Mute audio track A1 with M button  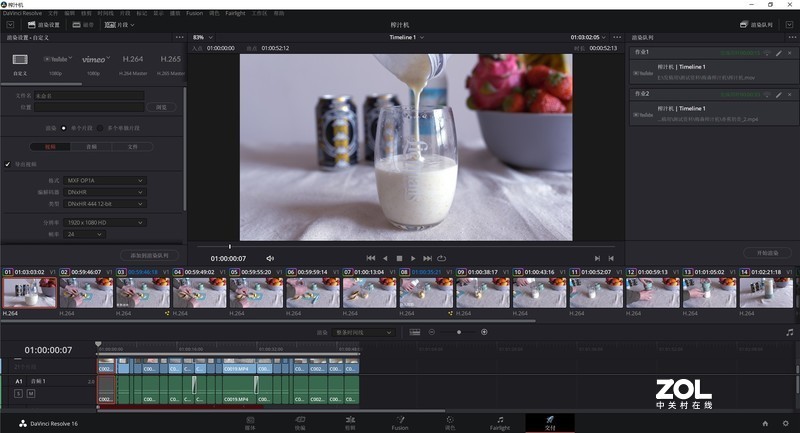(31, 394)
